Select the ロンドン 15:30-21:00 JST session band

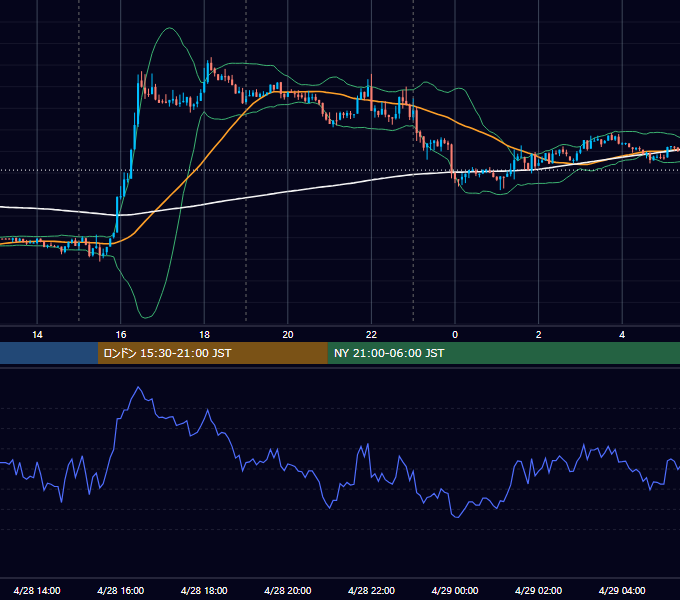click(x=212, y=353)
